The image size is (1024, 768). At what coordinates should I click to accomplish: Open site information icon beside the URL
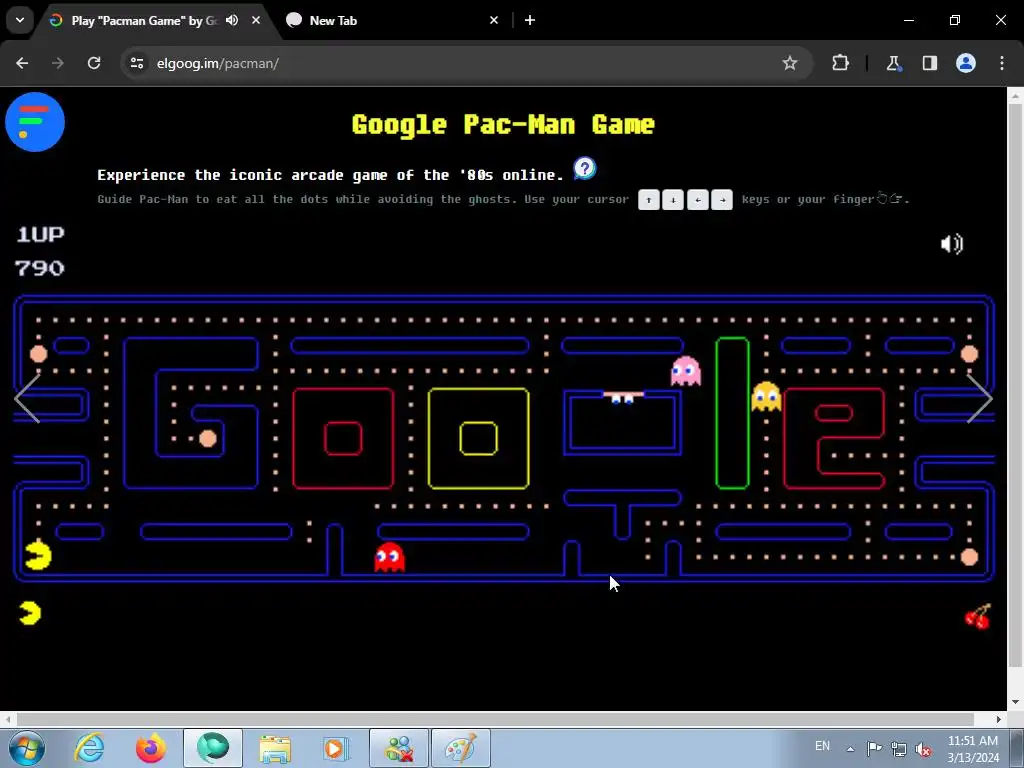(137, 63)
